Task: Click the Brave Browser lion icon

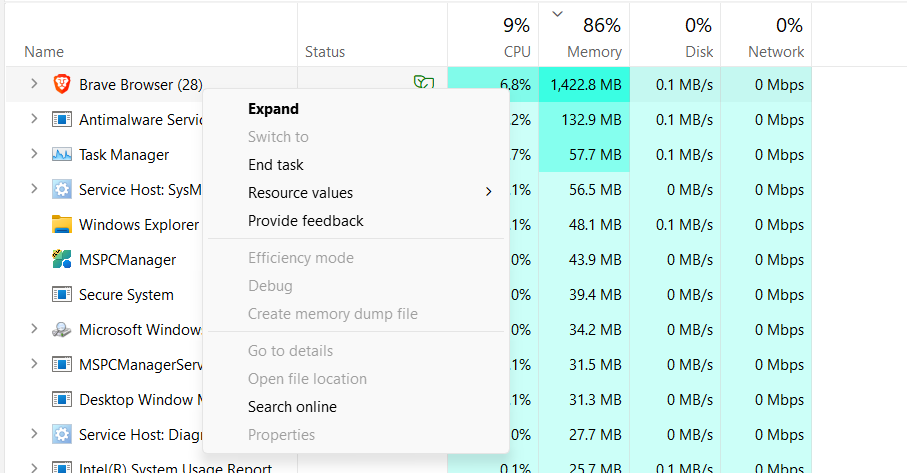Action: [x=62, y=85]
